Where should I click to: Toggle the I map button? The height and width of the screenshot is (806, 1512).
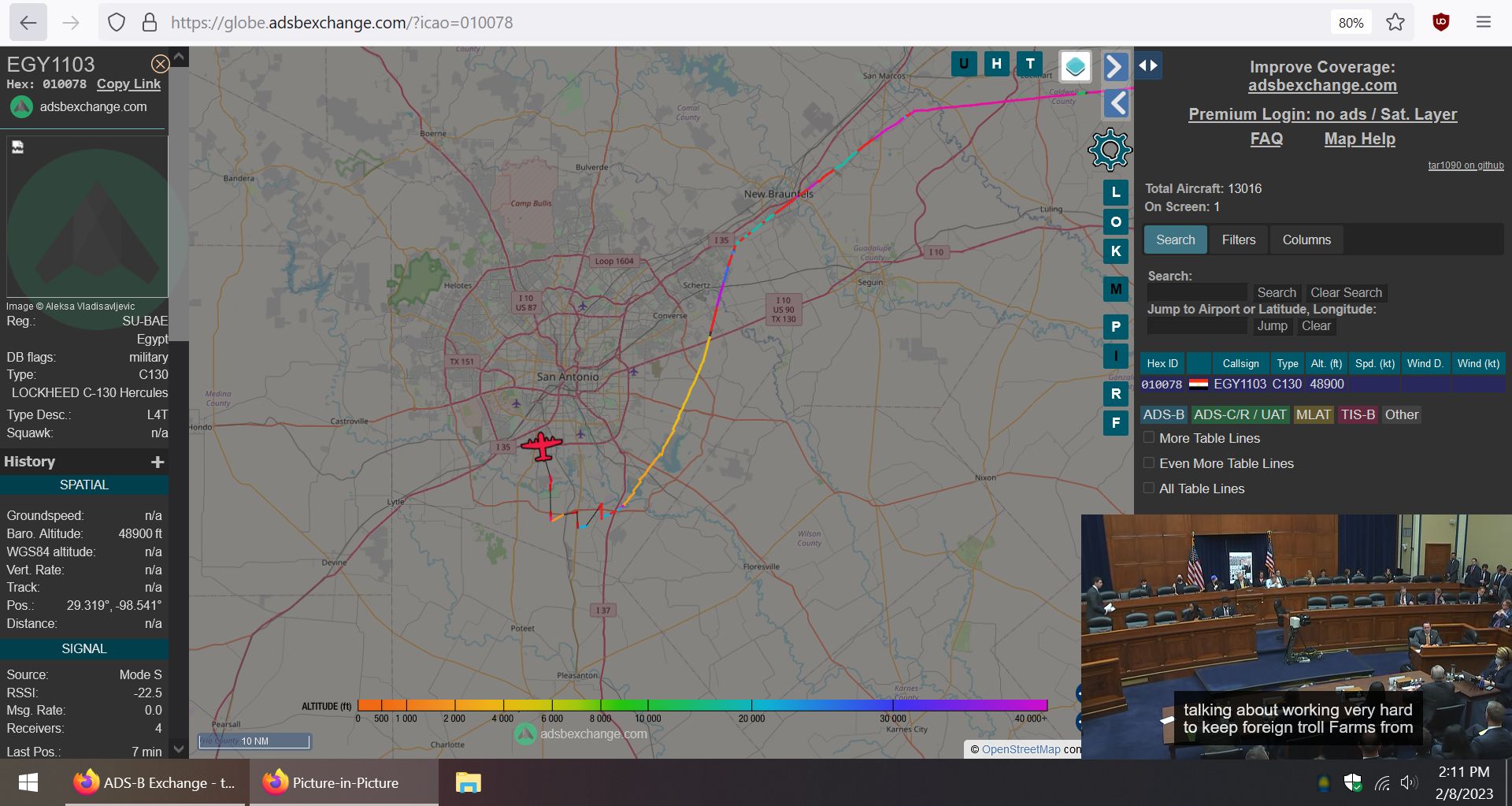(x=1116, y=356)
